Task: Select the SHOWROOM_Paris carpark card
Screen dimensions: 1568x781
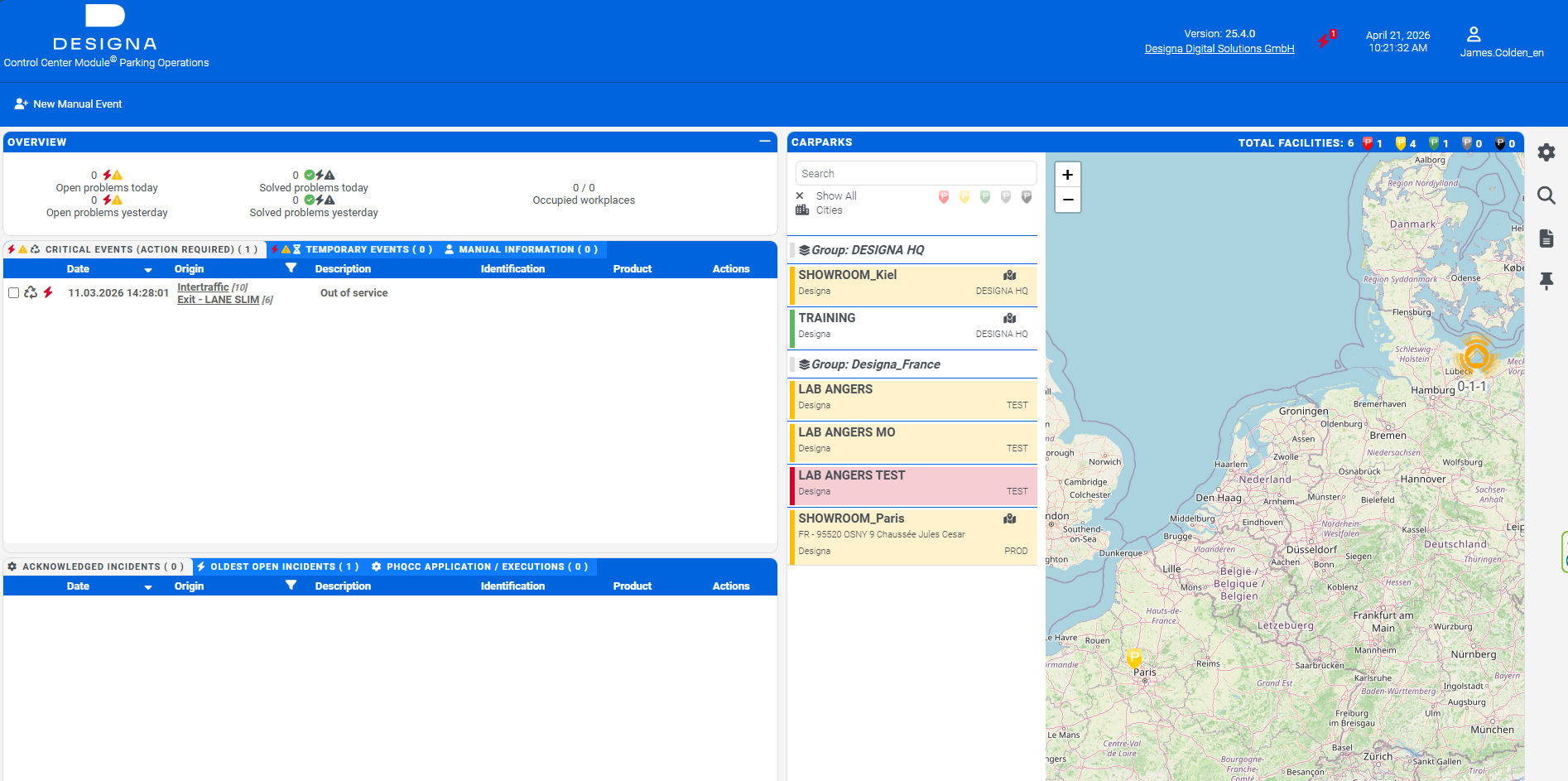Action: 913,537
